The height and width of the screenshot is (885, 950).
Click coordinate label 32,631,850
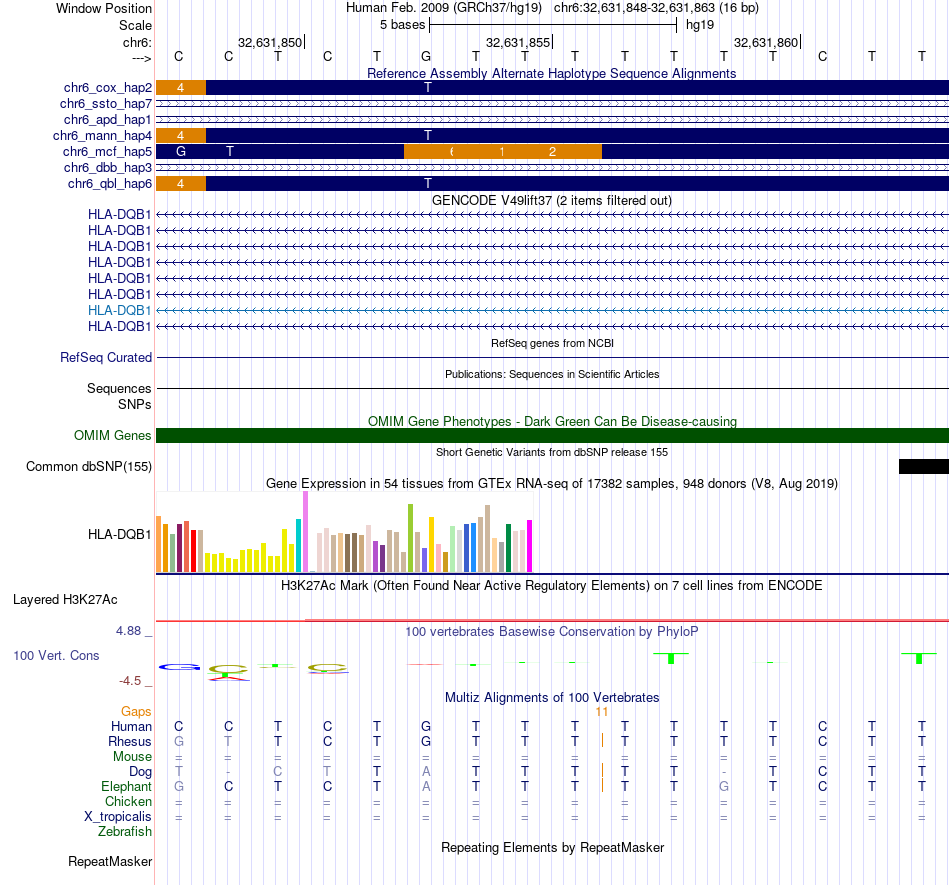pyautogui.click(x=270, y=42)
